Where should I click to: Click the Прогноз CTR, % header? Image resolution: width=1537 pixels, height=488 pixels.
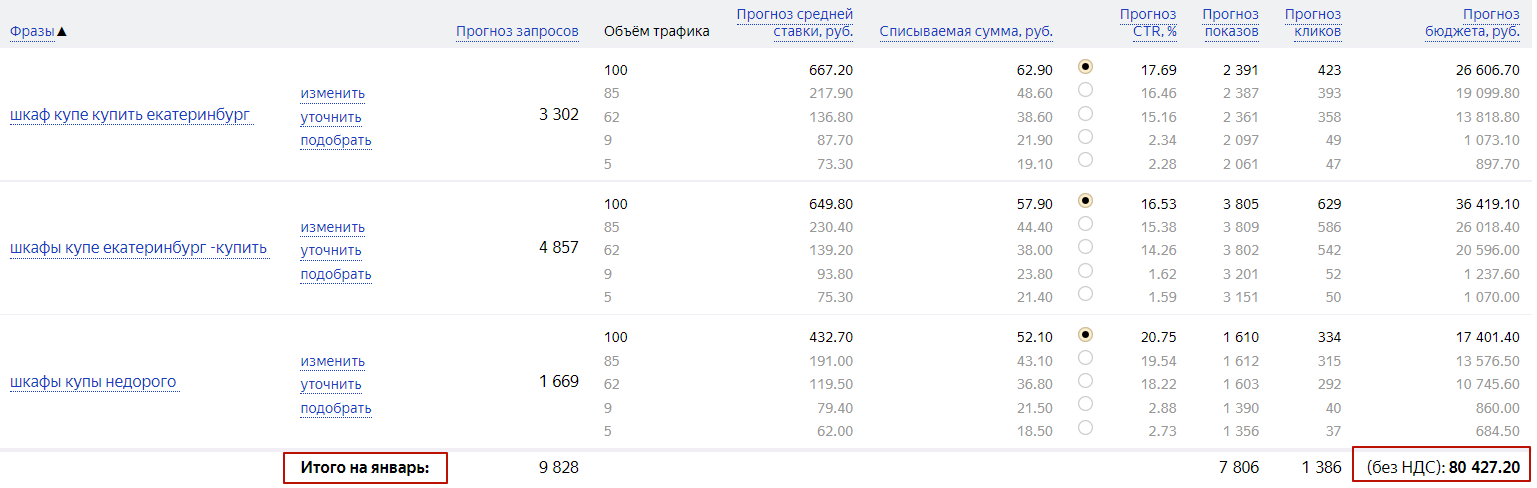click(x=1148, y=23)
